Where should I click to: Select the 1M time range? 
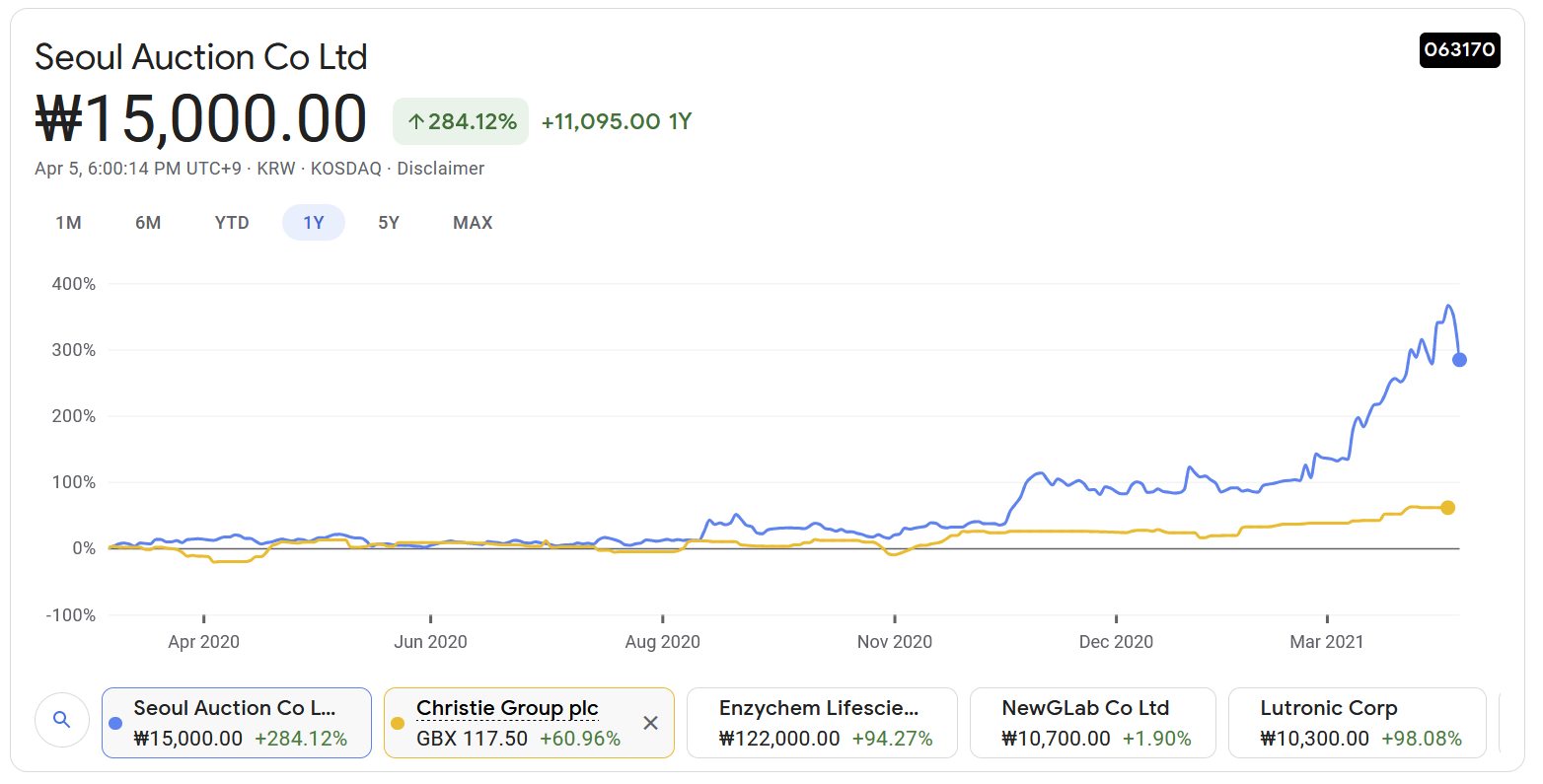(x=68, y=223)
